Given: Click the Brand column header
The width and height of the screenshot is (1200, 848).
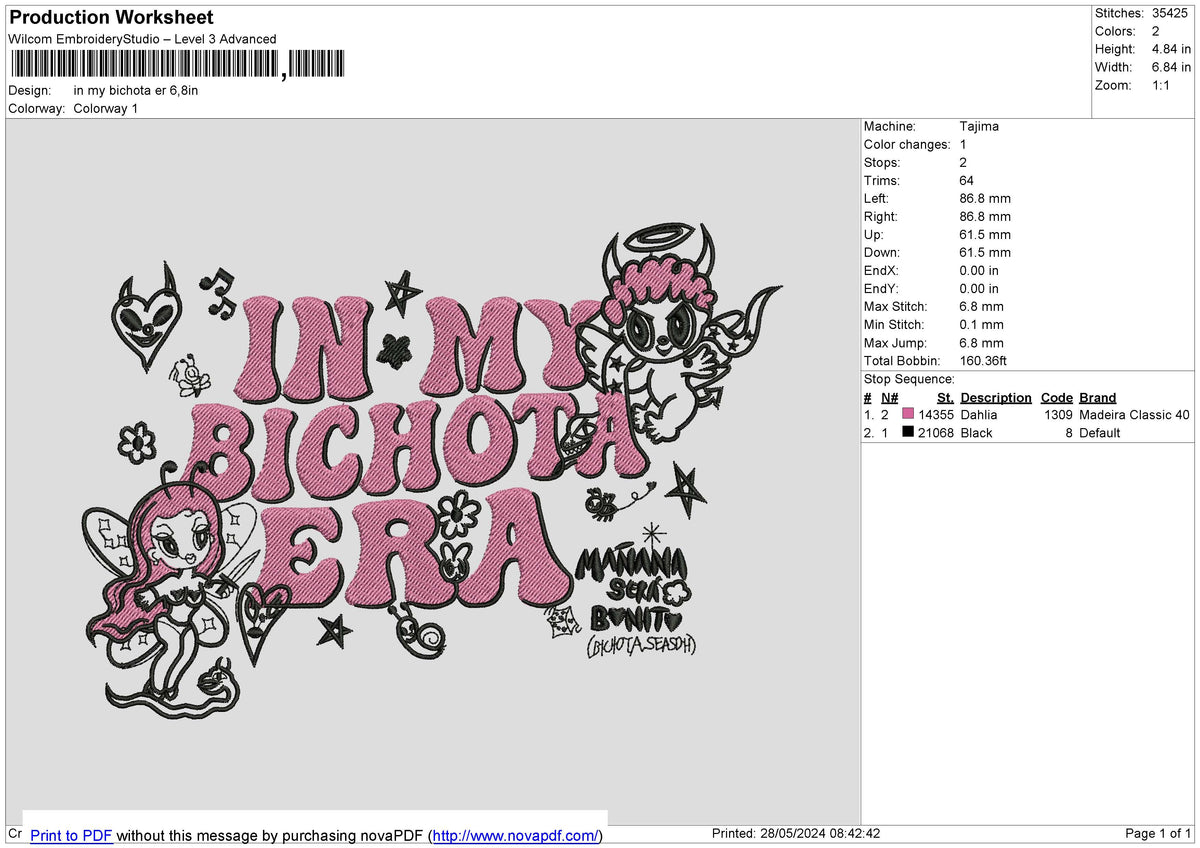Looking at the screenshot, I should [x=1098, y=398].
